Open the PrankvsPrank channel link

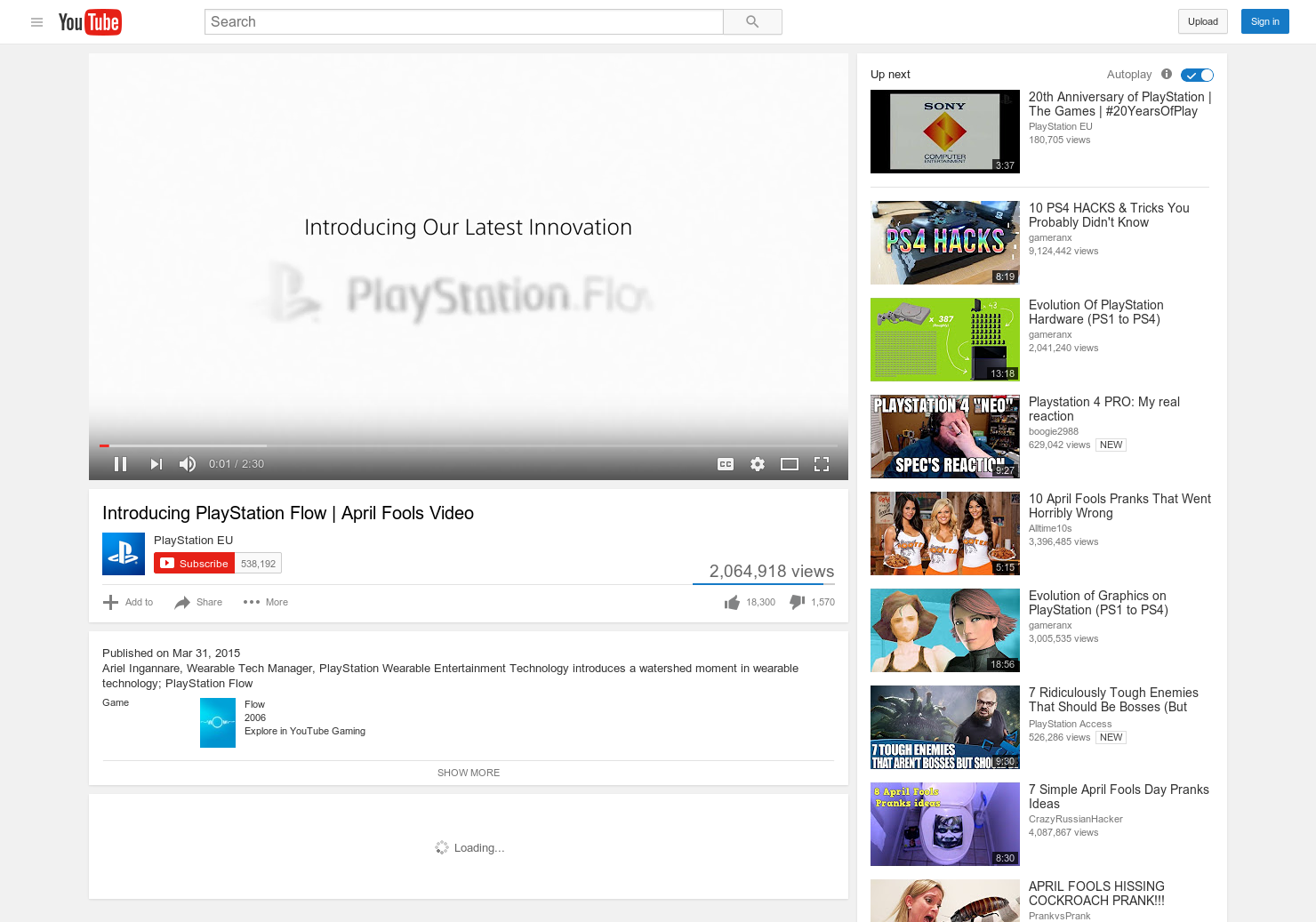coord(1060,916)
